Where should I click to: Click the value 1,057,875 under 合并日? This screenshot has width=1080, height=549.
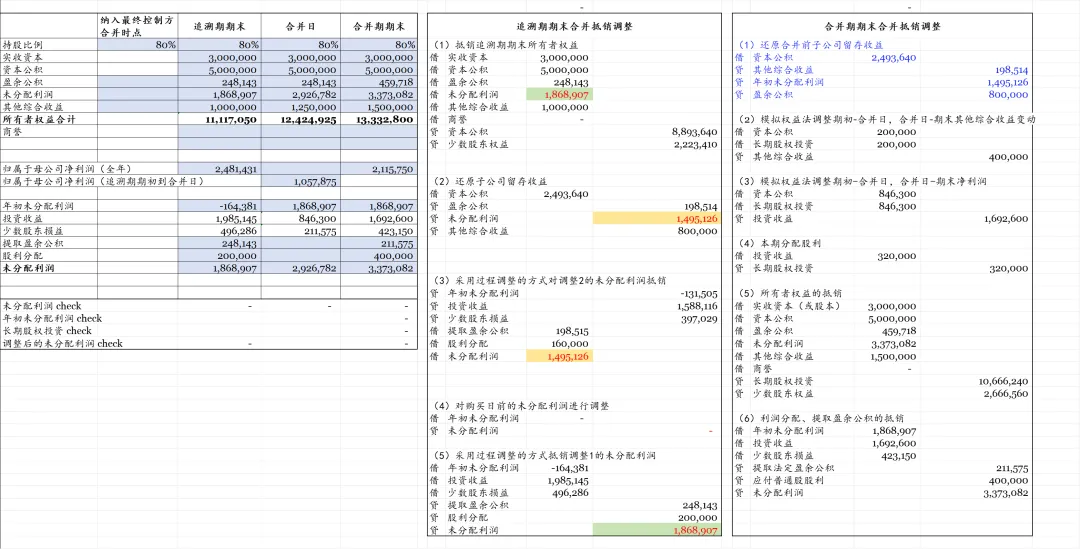click(x=315, y=181)
